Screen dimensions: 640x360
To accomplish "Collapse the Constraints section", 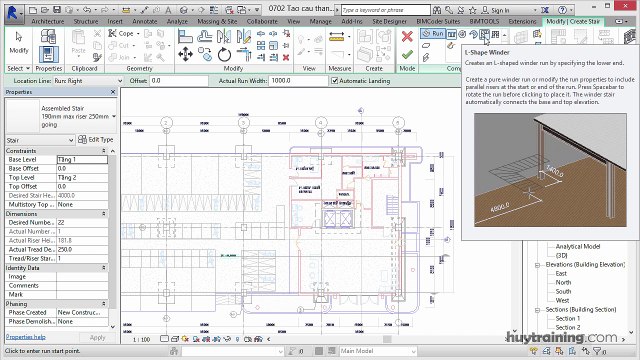I will (104, 151).
